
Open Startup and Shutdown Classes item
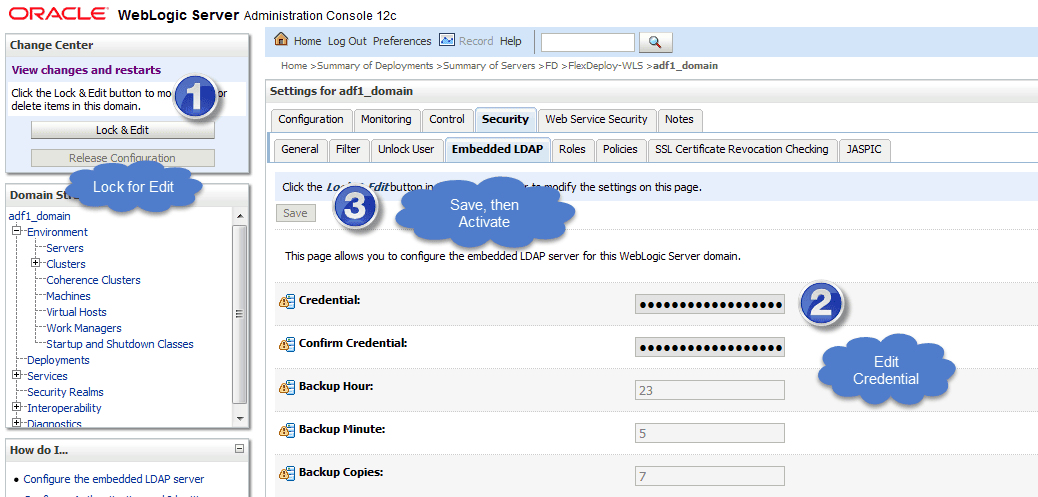[x=120, y=344]
